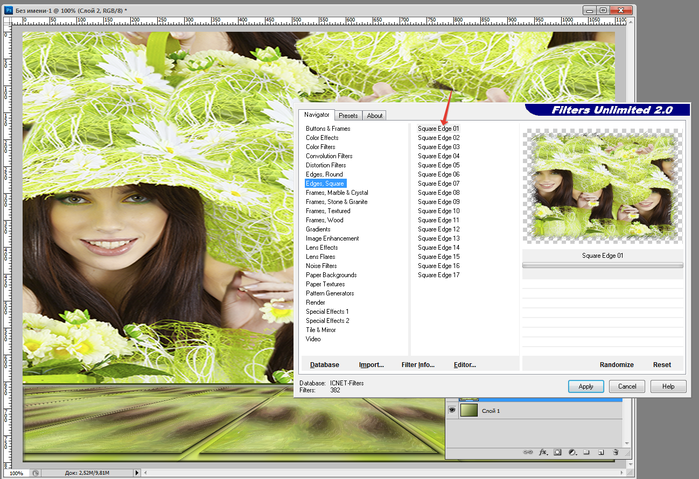Viewport: 699px width, 479px height.
Task: Click the link layers icon
Action: tap(529, 453)
